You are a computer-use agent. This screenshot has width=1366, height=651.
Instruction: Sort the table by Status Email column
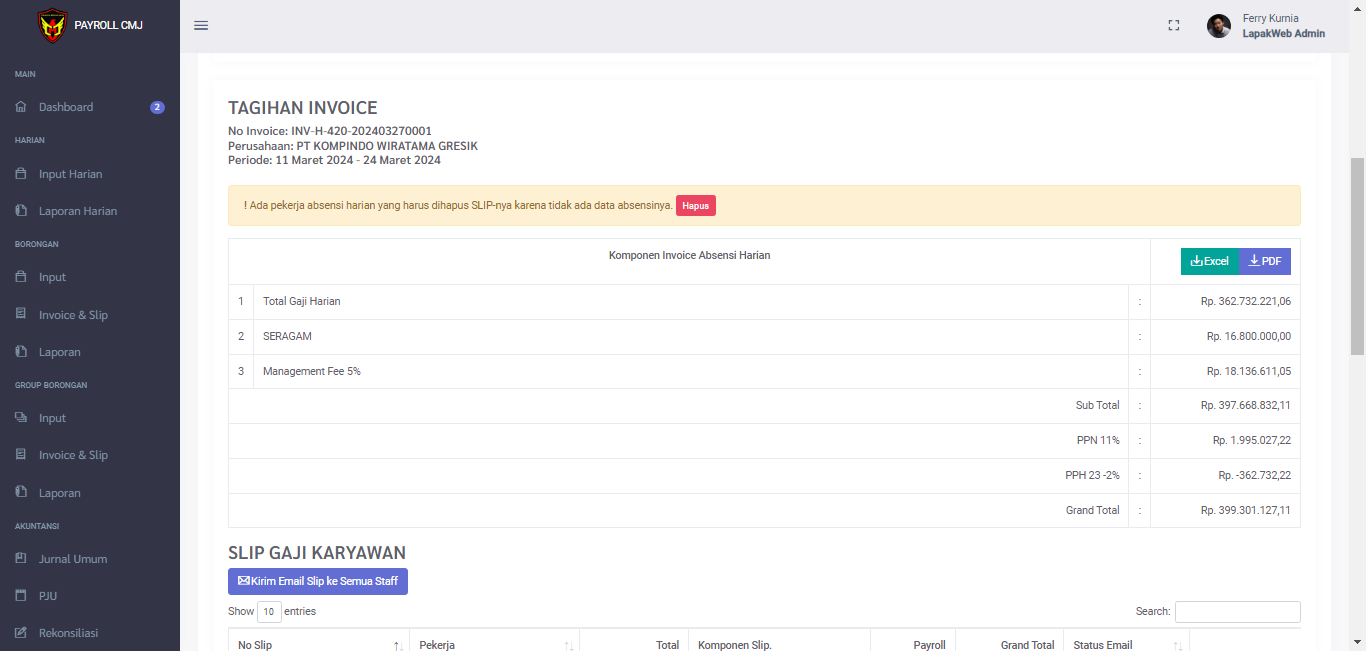[x=1177, y=646]
